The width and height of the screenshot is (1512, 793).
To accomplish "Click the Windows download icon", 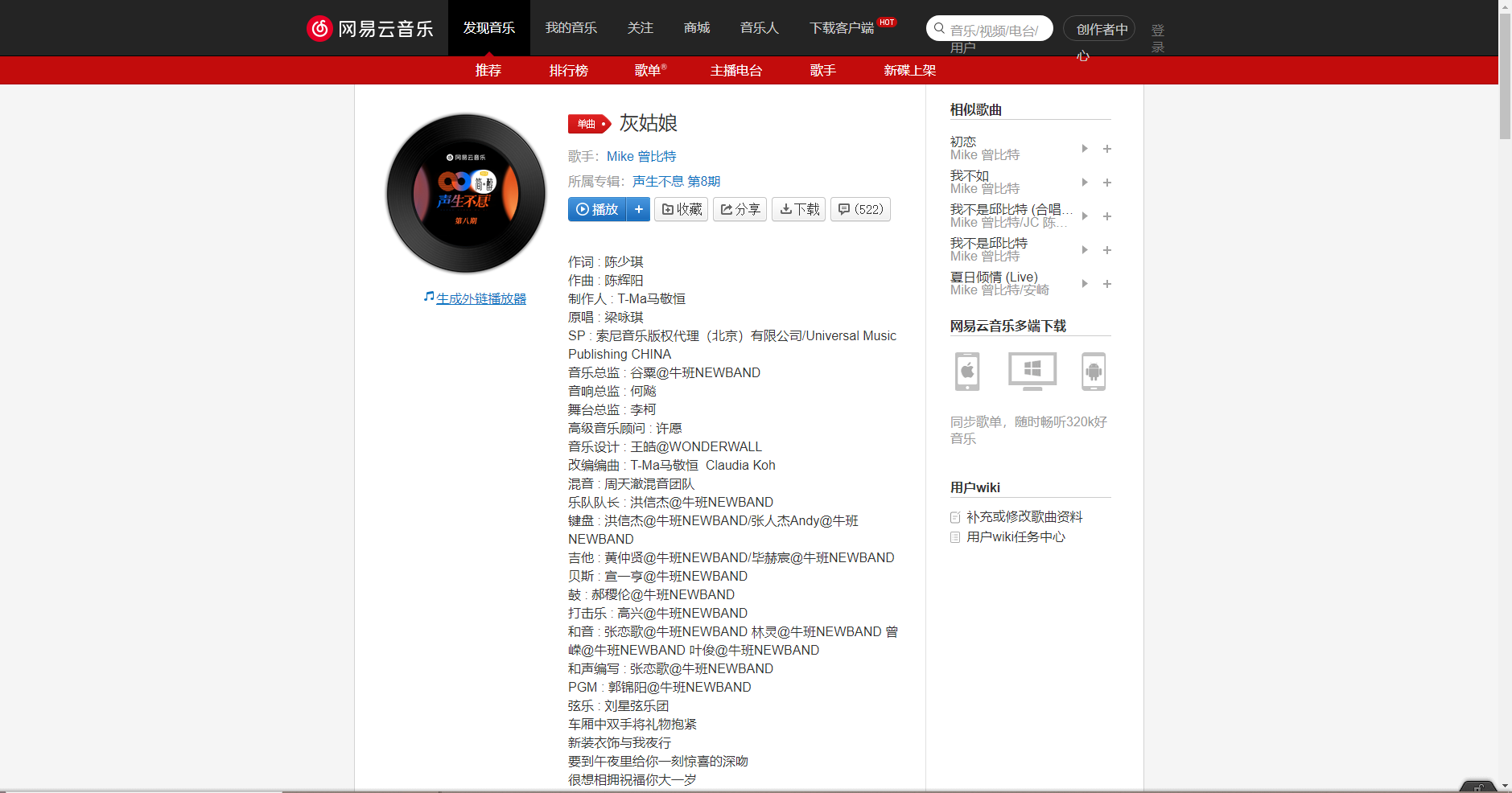I will (x=1031, y=371).
